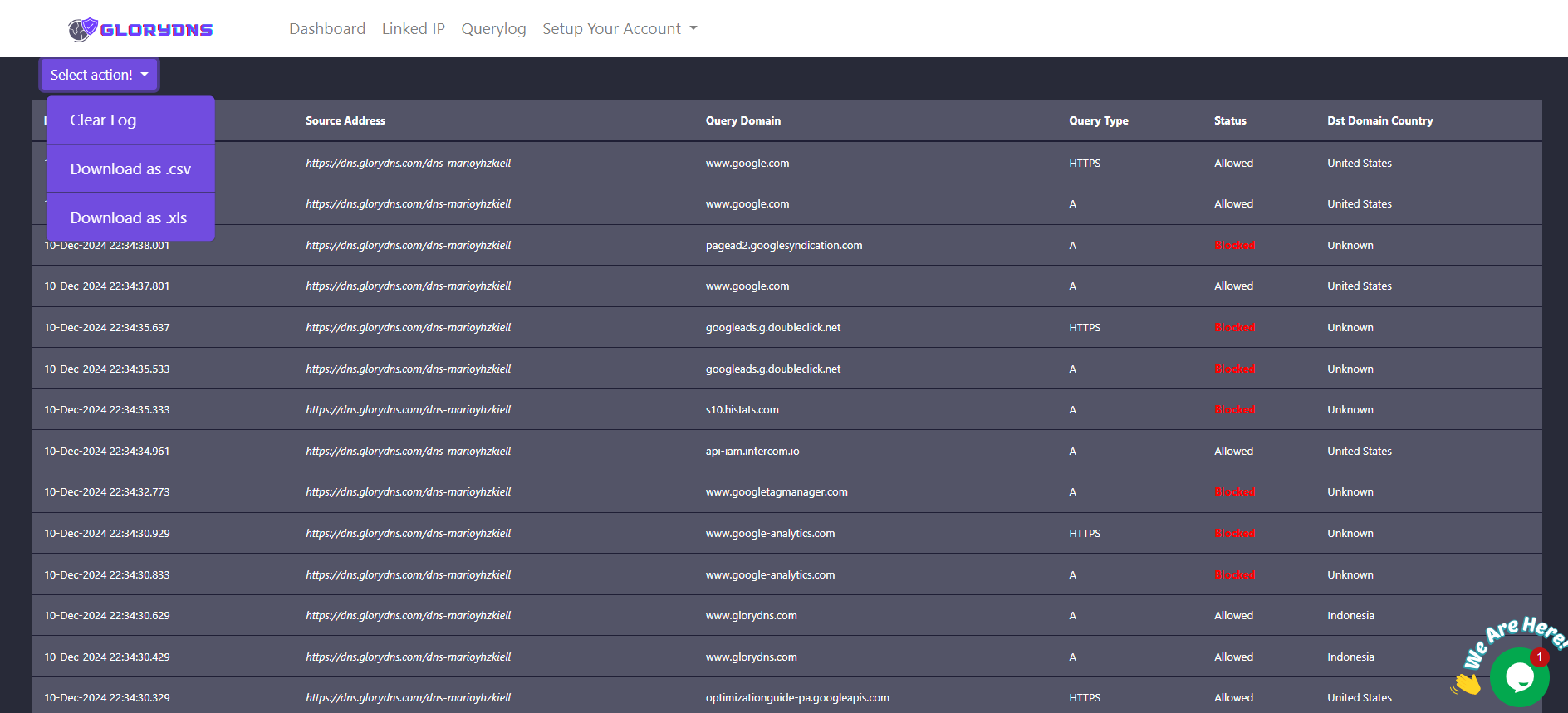Click the timestamp 10-Dec-2024 22:34:35.533
The image size is (1568, 713).
(x=107, y=369)
